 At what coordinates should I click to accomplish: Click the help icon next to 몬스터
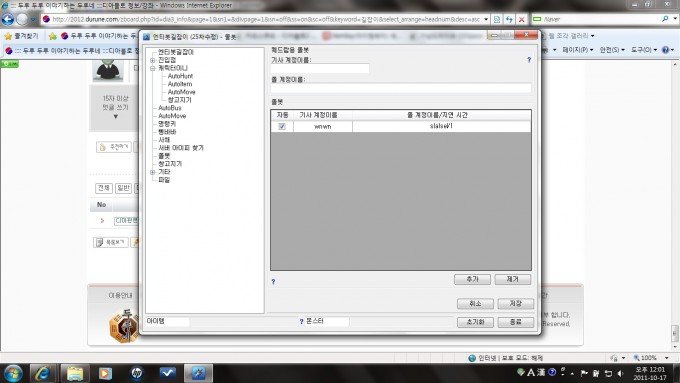coord(301,322)
